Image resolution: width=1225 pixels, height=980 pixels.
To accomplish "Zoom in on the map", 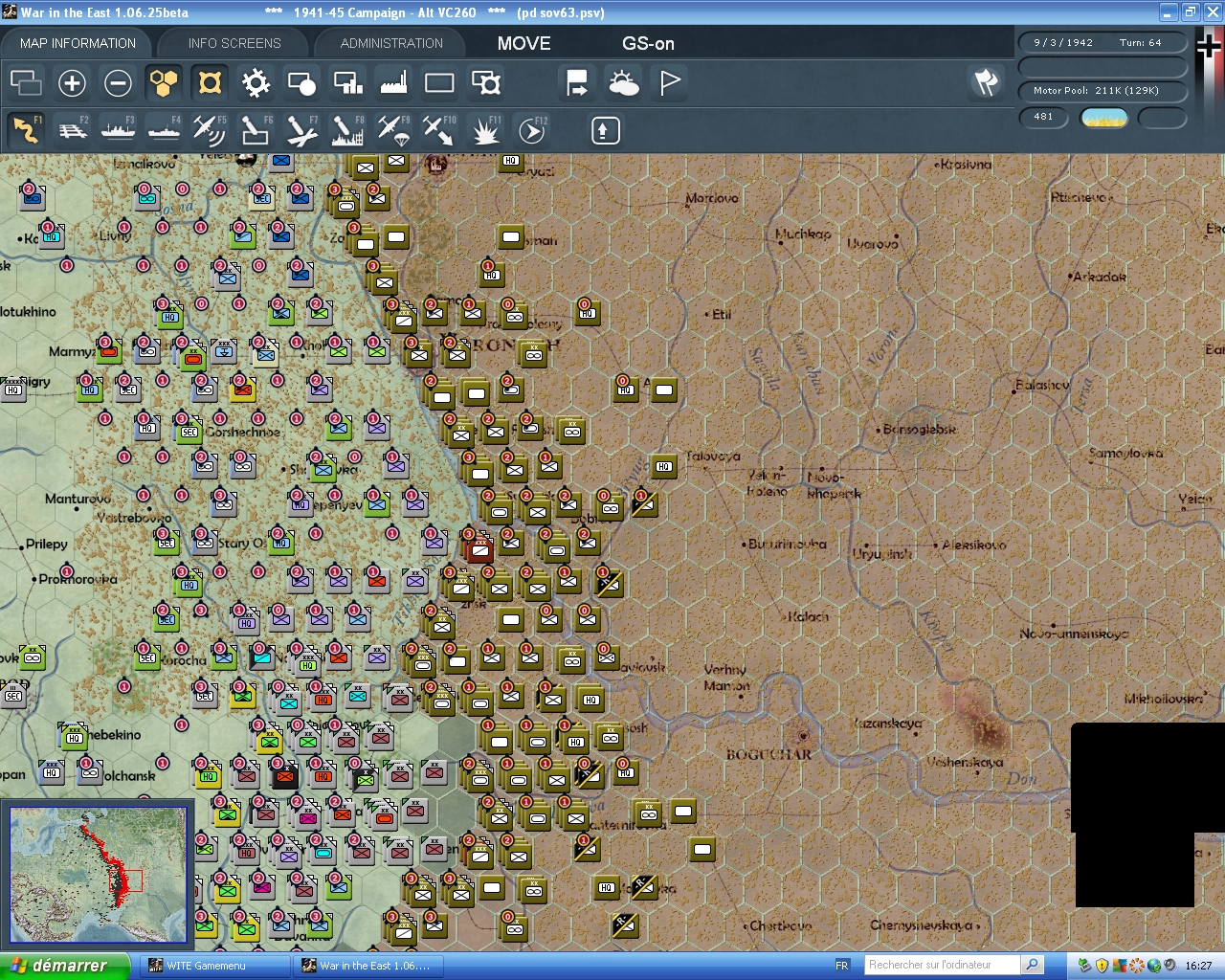I will pos(72,83).
